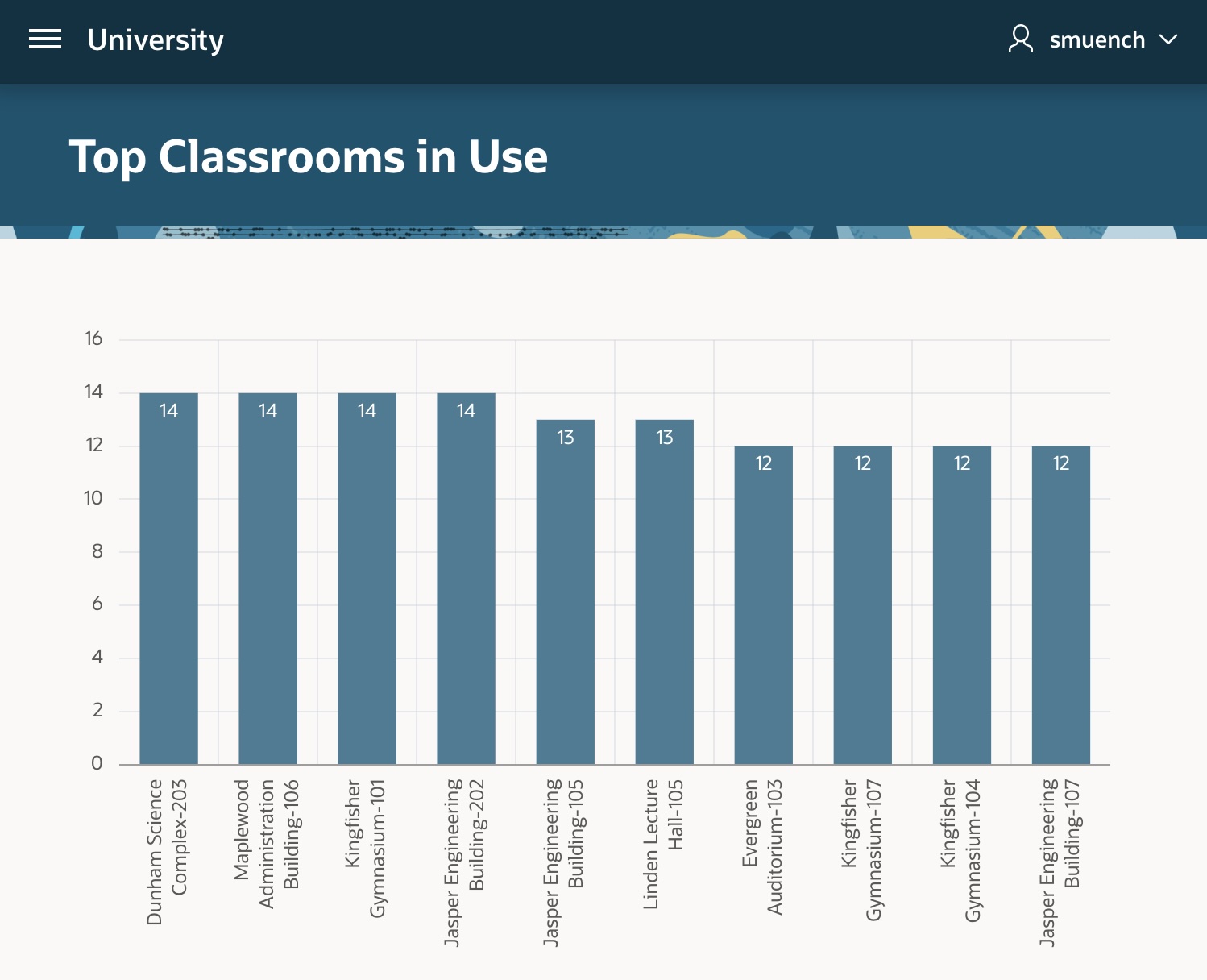The image size is (1207, 980).
Task: Click the Top Classrooms in Use heading
Action: tap(309, 156)
